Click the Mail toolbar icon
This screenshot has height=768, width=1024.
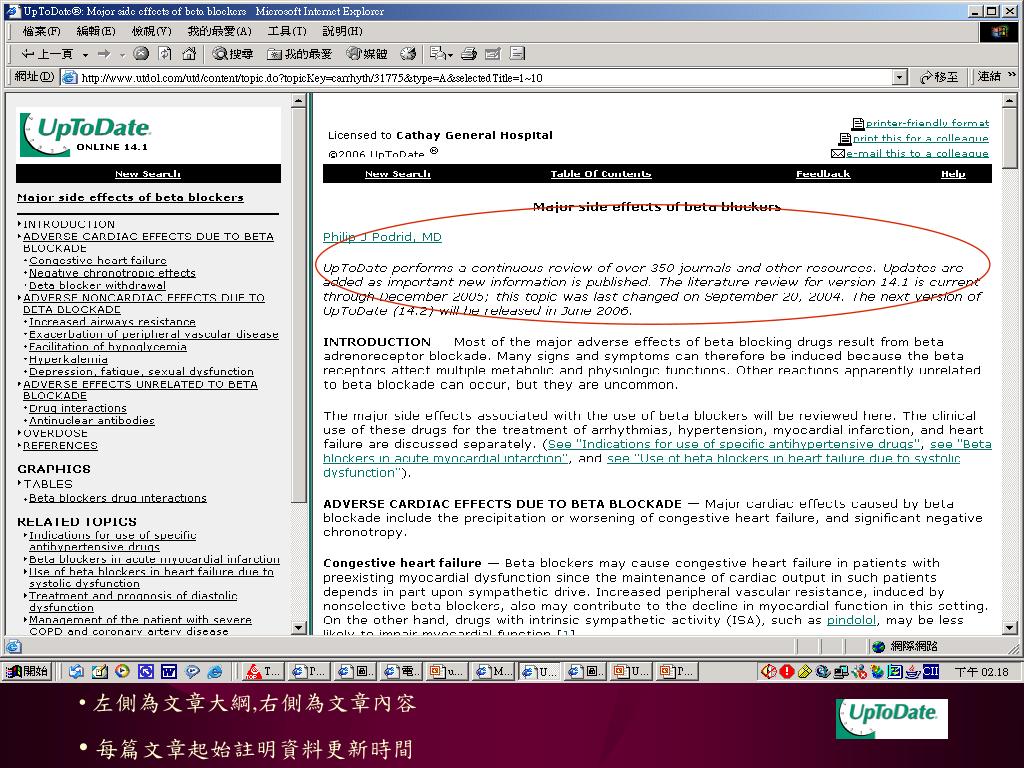click(438, 54)
